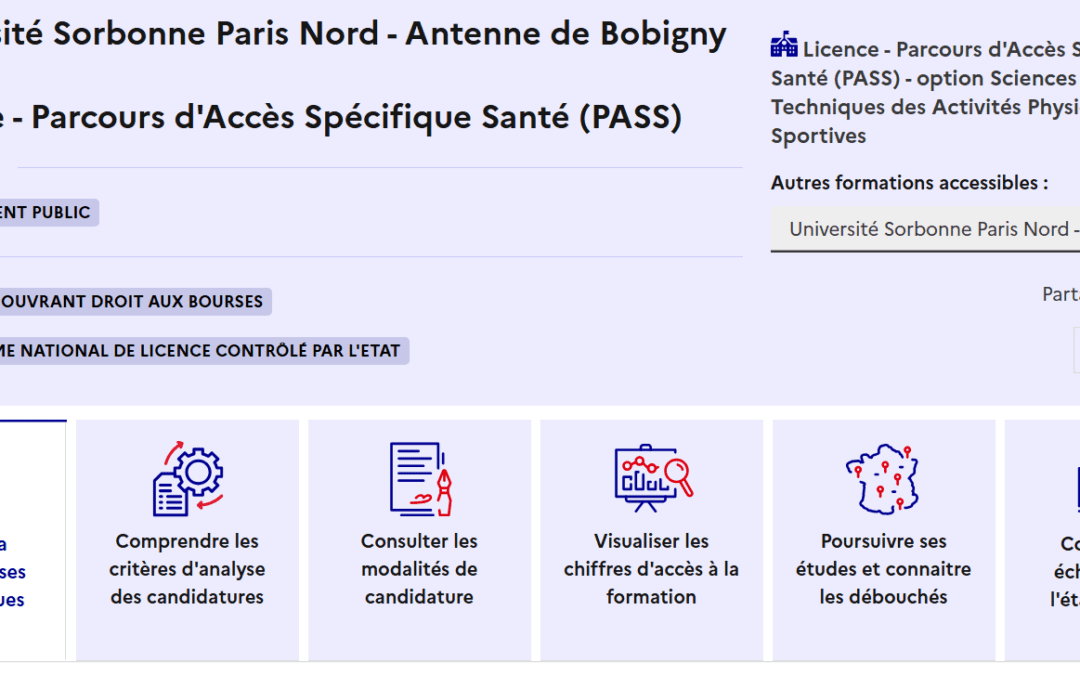
Task: Click the Partager option
Action: coord(1062,294)
